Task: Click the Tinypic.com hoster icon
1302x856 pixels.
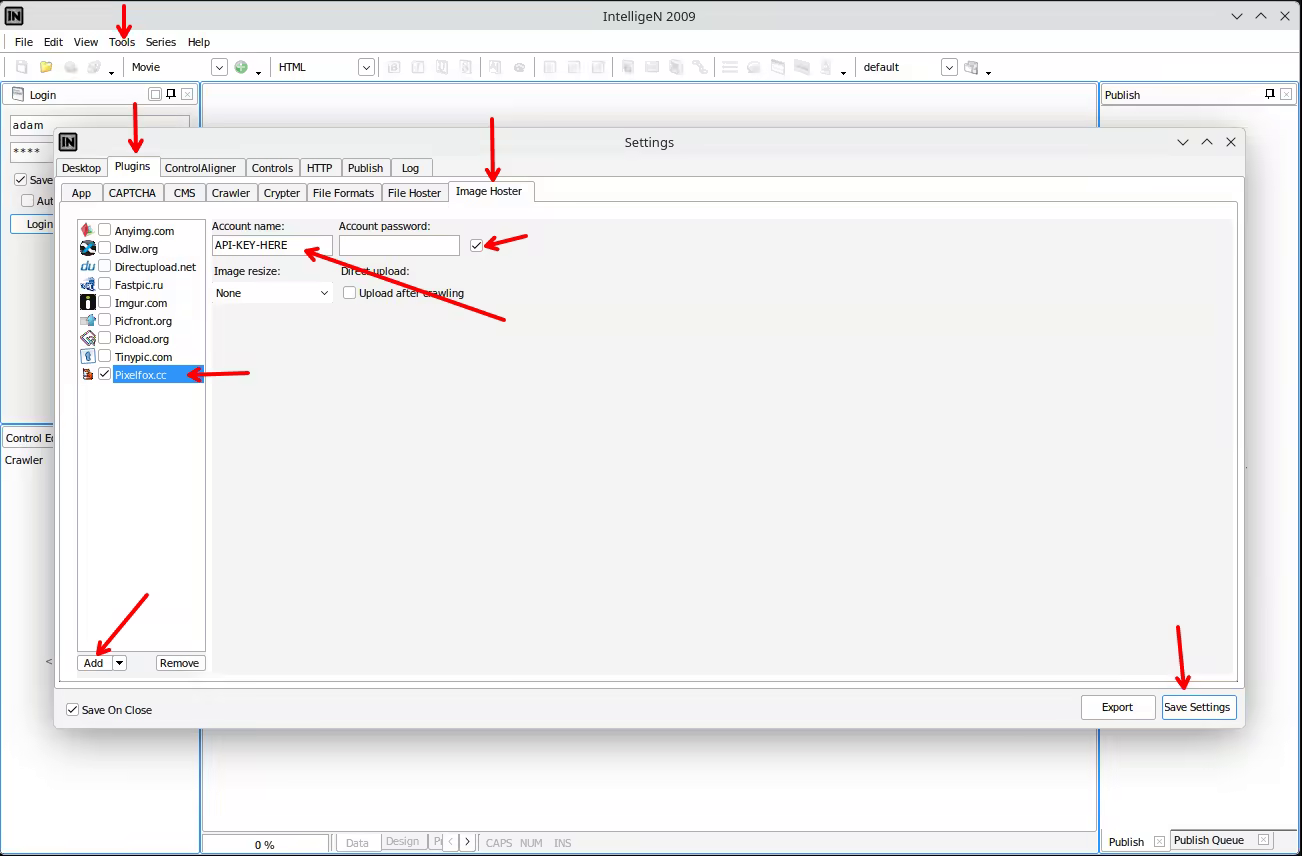Action: 88,357
